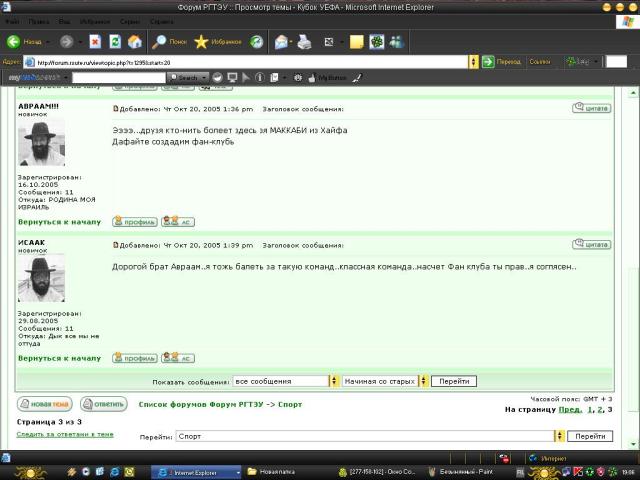
Task: Click the 'новая тема' new topic button
Action: [x=45, y=404]
